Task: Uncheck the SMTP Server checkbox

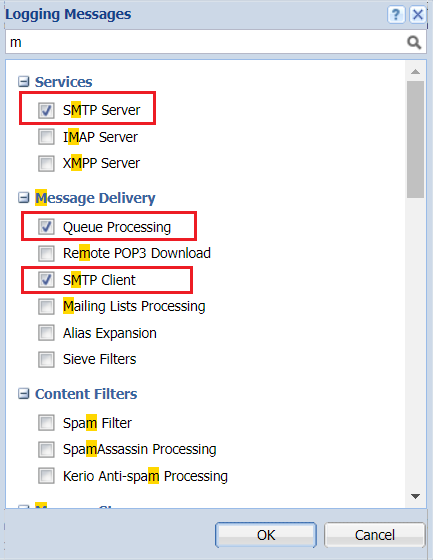Action: point(46,110)
